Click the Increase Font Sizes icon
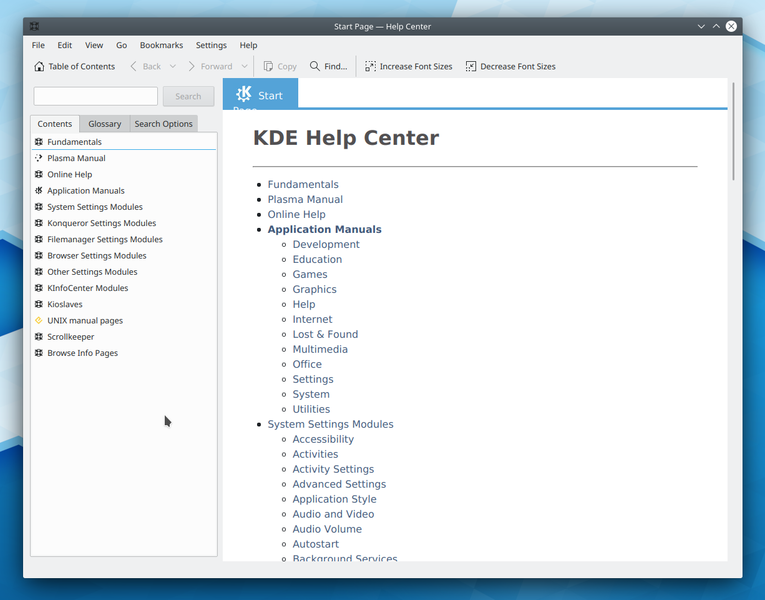Image resolution: width=765 pixels, height=600 pixels. (370, 67)
